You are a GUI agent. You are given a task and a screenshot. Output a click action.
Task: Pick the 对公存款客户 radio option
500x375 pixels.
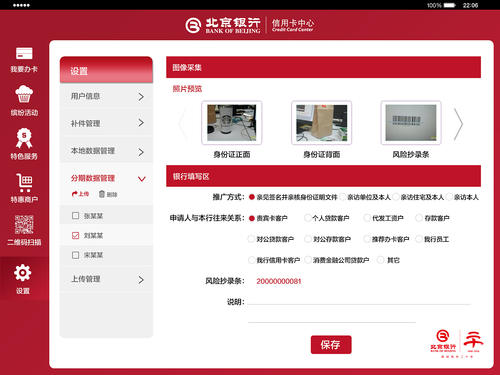308,239
